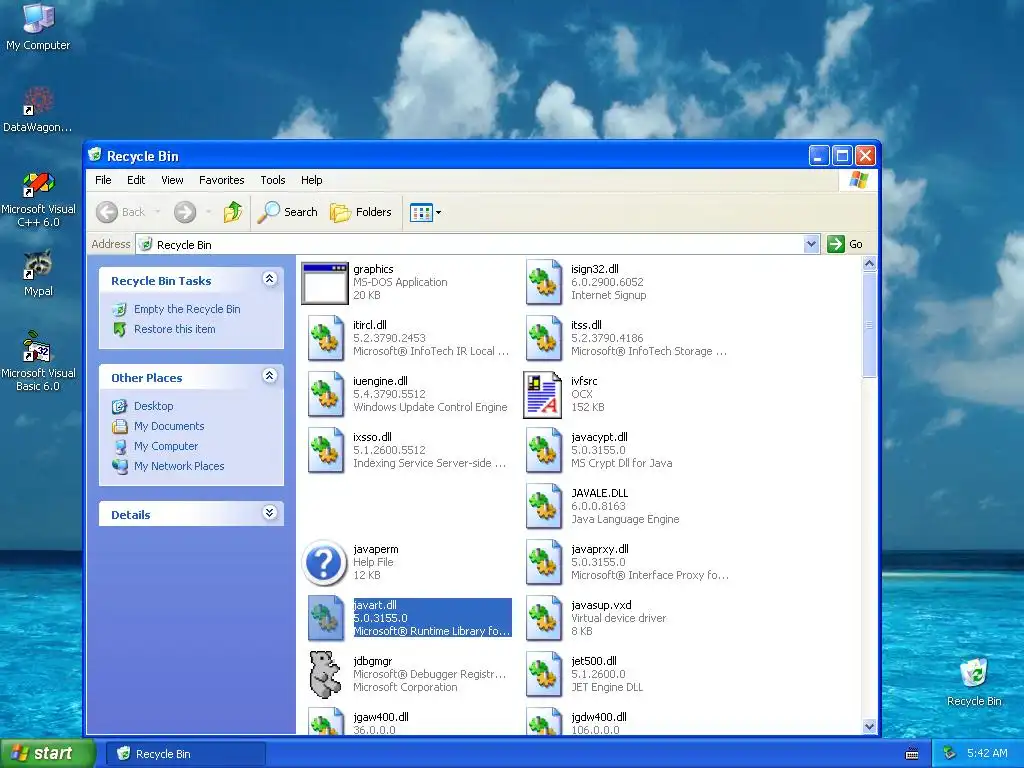Open the Start menu
Screen dimensions: 1024x768
point(47,754)
